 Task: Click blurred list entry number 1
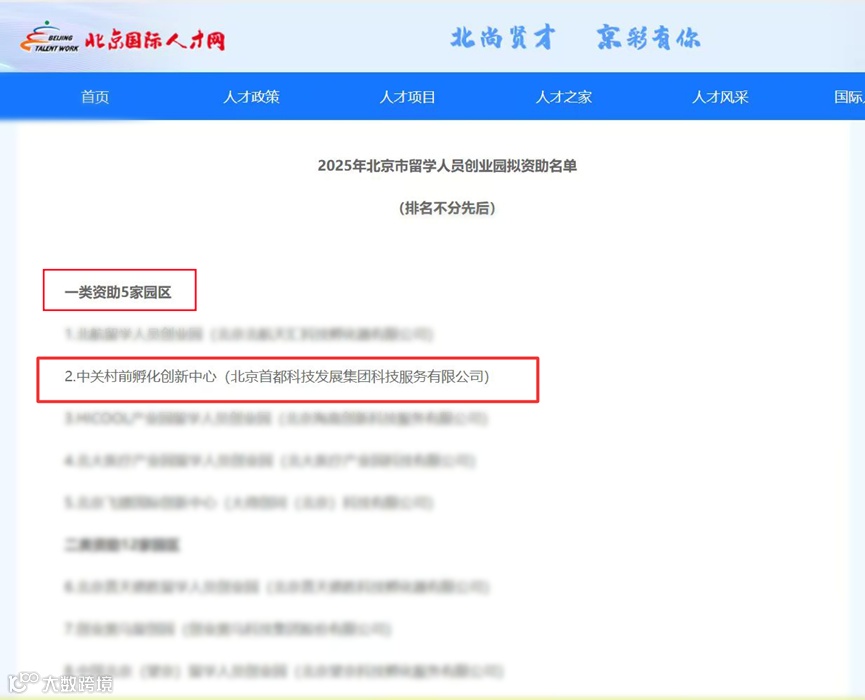(x=248, y=334)
